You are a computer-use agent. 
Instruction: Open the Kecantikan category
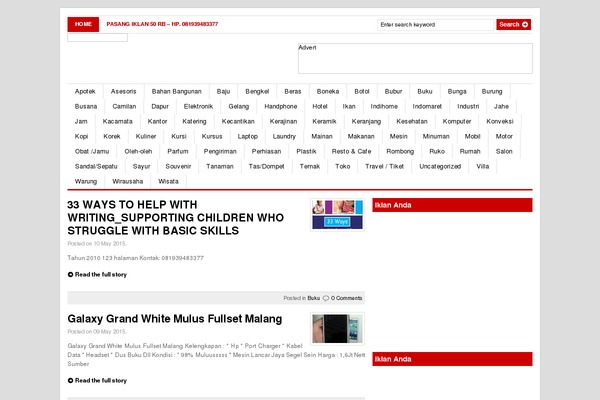pyautogui.click(x=238, y=121)
